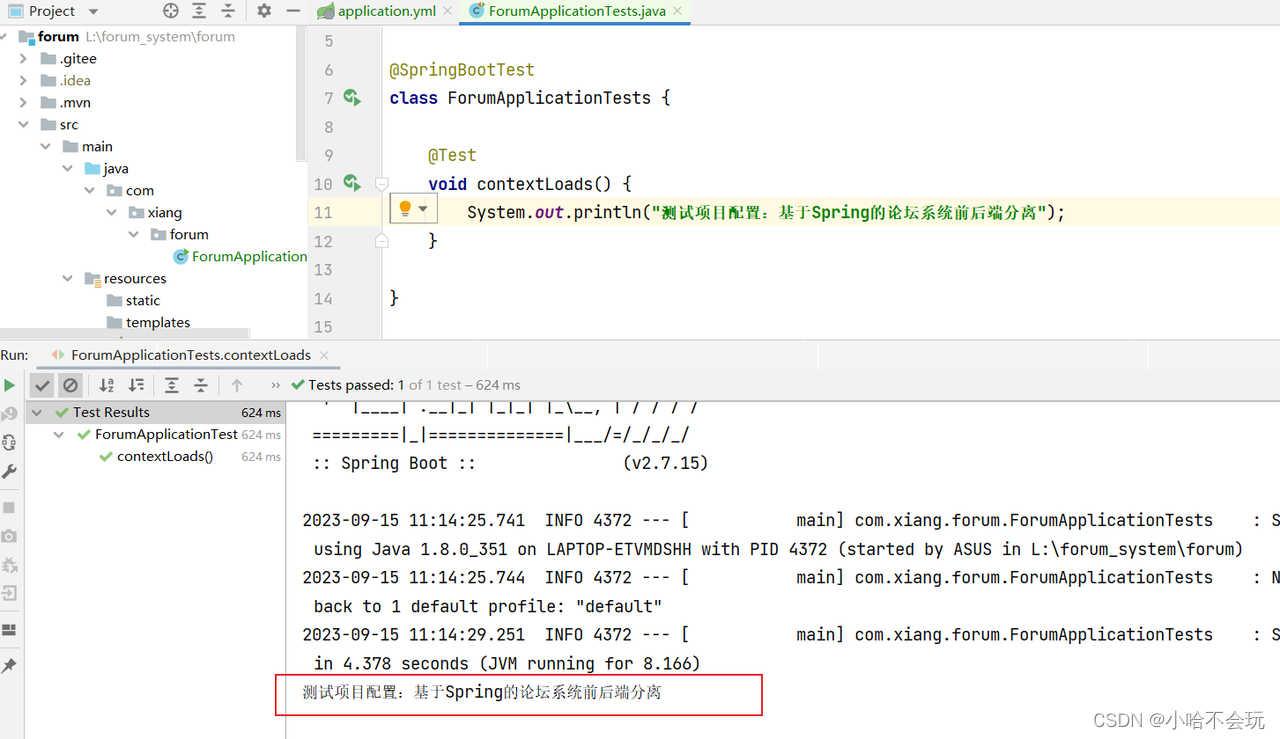Expand all test results

tap(172, 385)
